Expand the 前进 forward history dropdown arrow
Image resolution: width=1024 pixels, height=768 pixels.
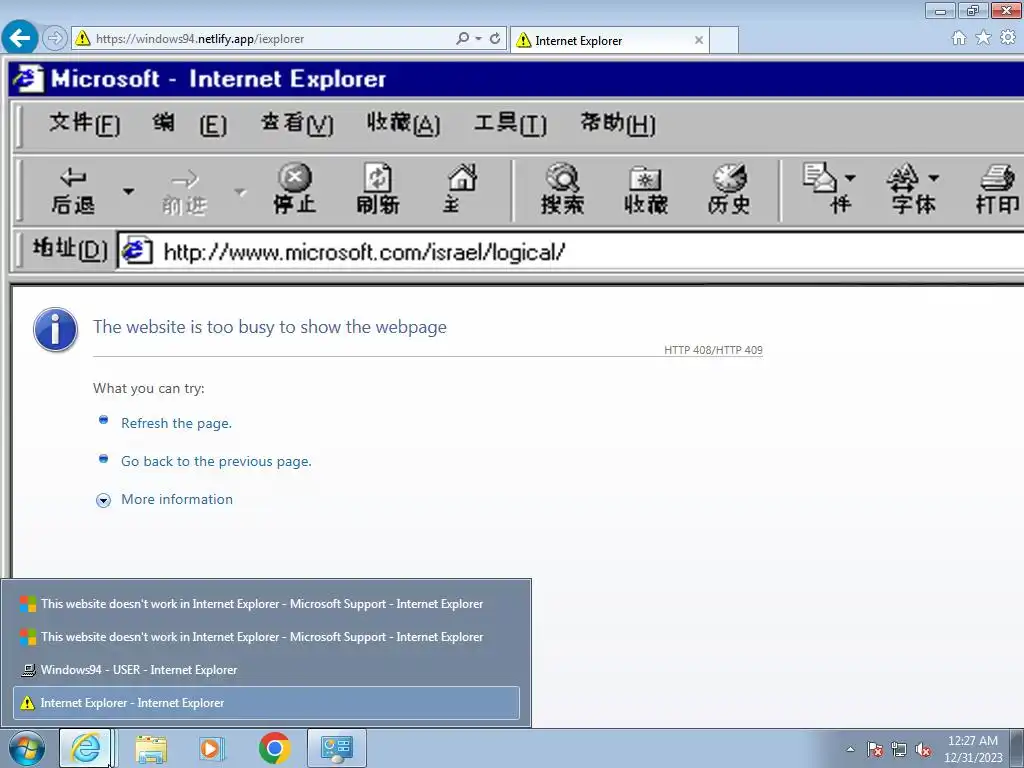(240, 191)
